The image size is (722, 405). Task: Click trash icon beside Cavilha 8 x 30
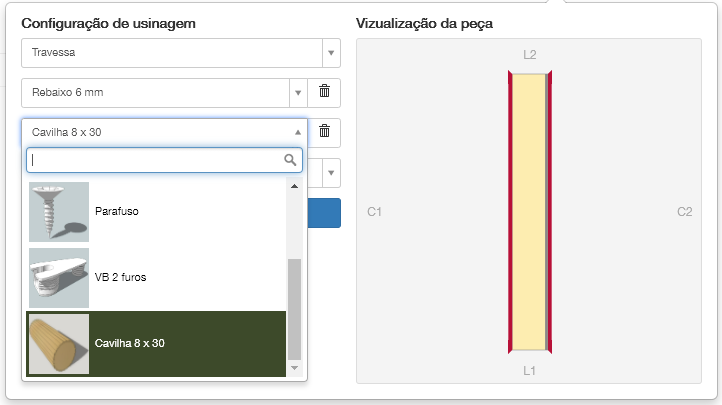pyautogui.click(x=324, y=131)
